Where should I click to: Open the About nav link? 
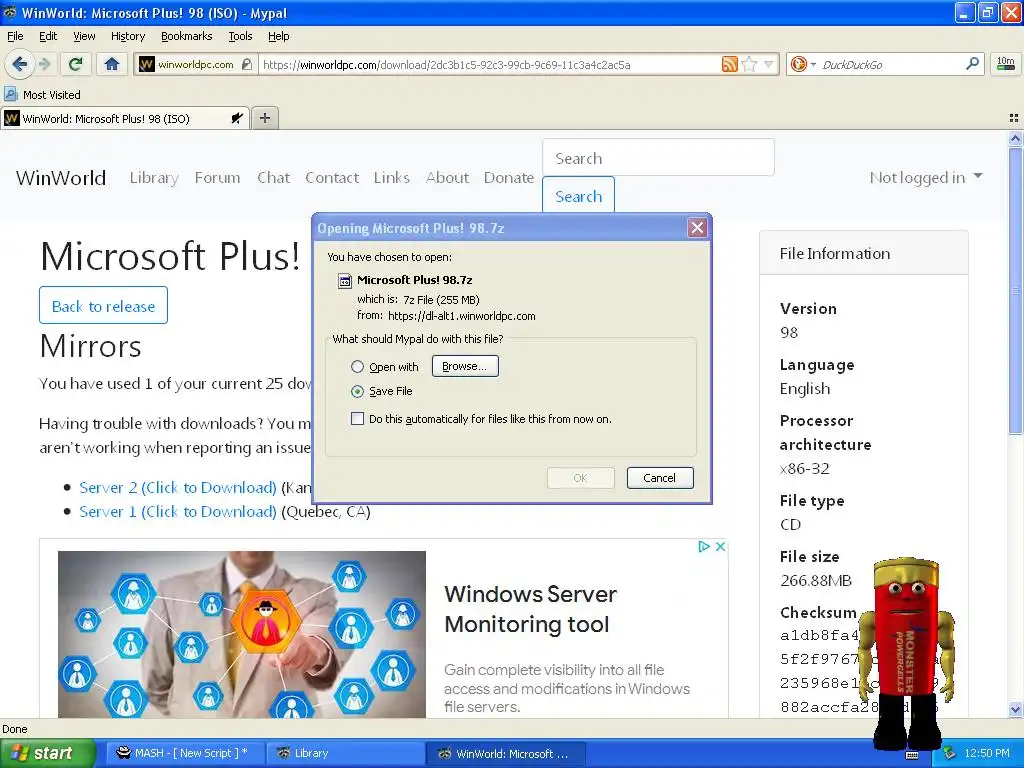point(447,178)
